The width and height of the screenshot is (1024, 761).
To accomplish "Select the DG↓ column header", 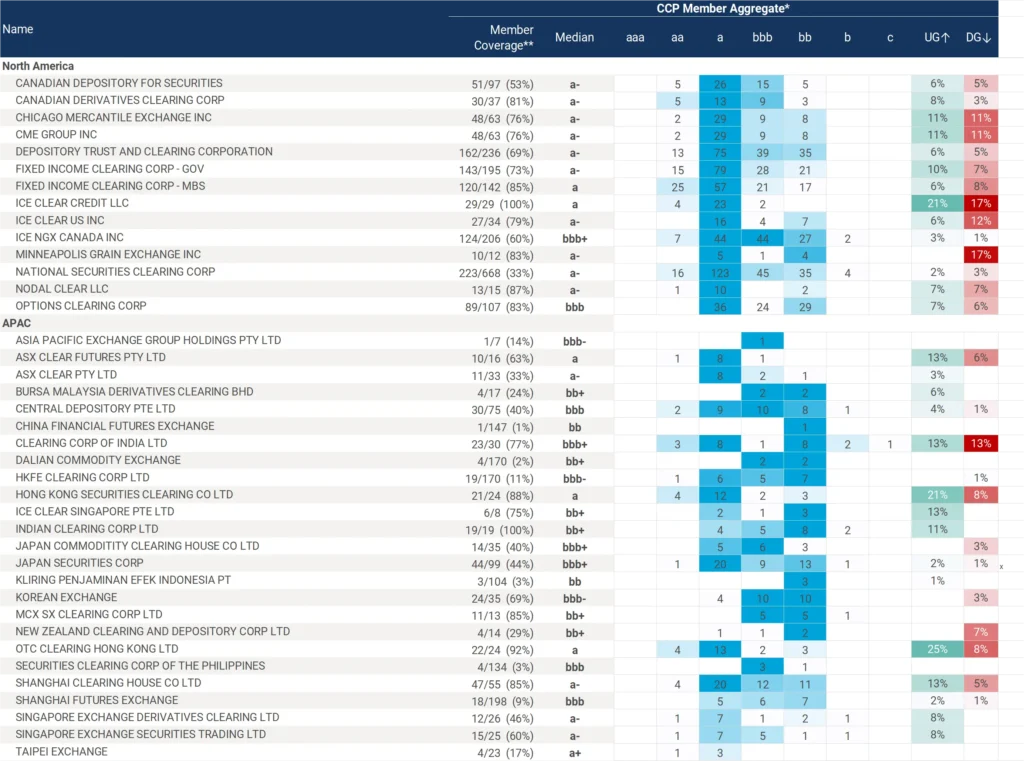I will [978, 37].
